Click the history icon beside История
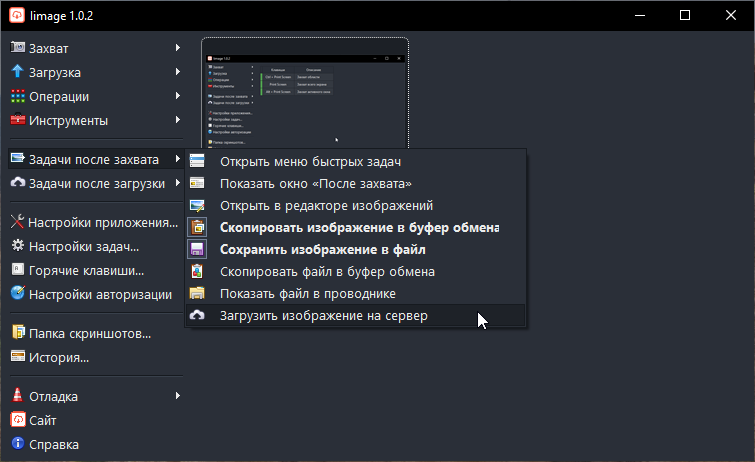The width and height of the screenshot is (755, 462). (18, 356)
